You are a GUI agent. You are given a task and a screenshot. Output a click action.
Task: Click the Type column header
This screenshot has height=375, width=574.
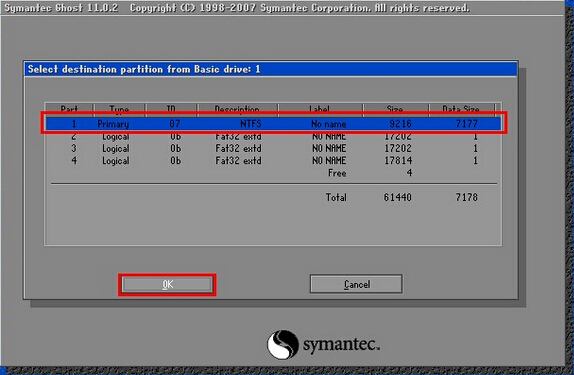(119, 109)
